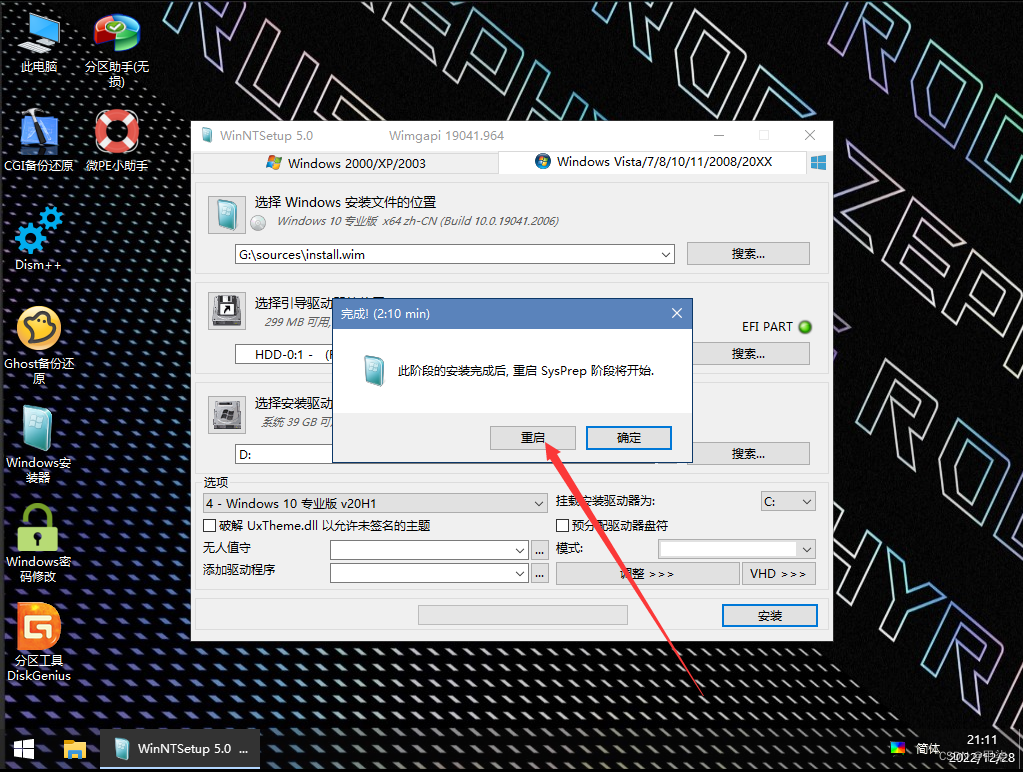
Task: Click the install source package icon
Action: [x=226, y=214]
